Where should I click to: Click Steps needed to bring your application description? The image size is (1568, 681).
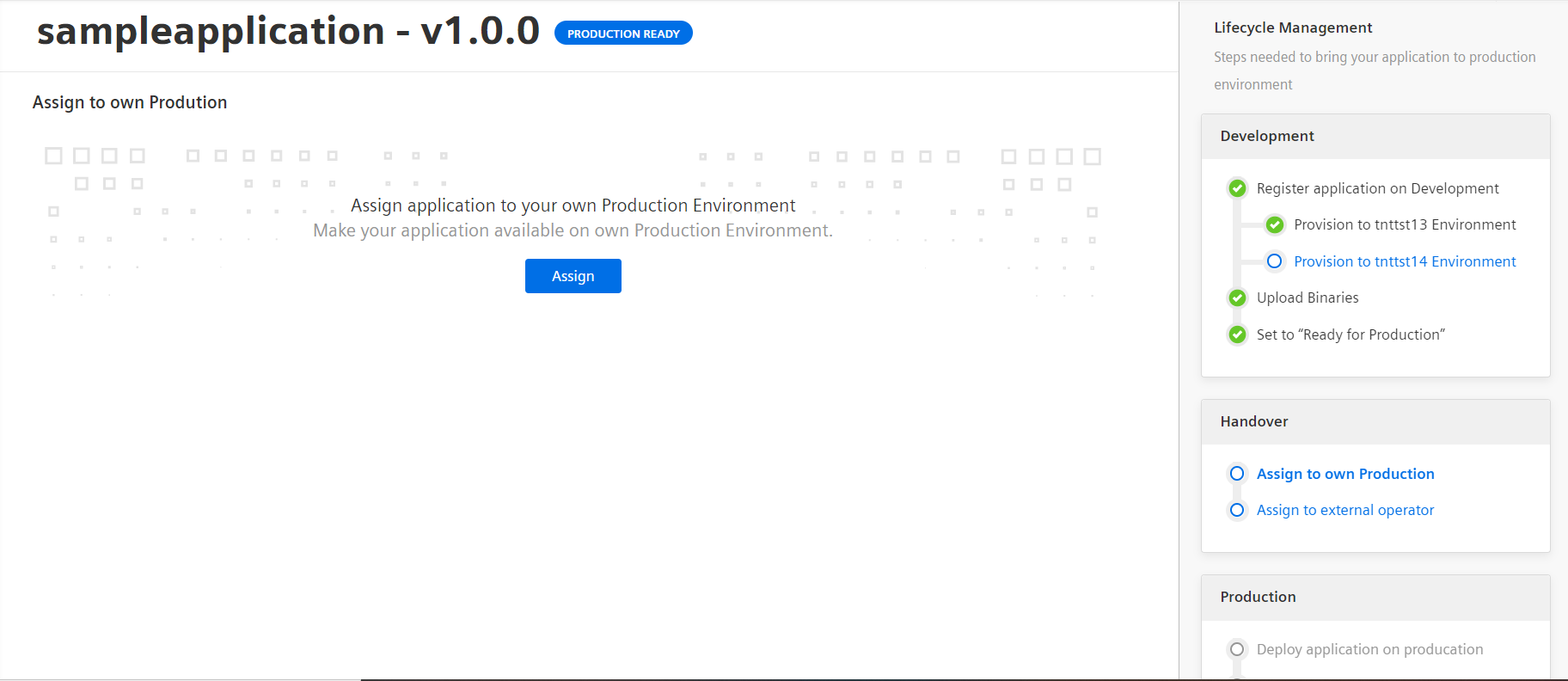coord(1375,71)
